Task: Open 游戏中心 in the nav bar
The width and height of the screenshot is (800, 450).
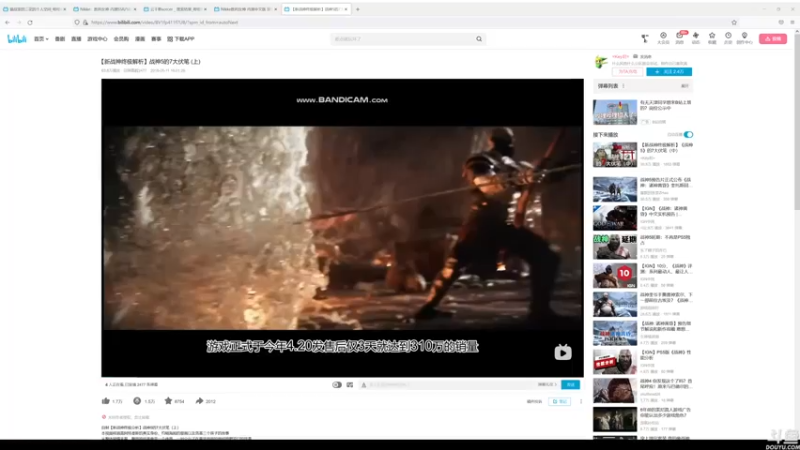Action: tap(97, 39)
